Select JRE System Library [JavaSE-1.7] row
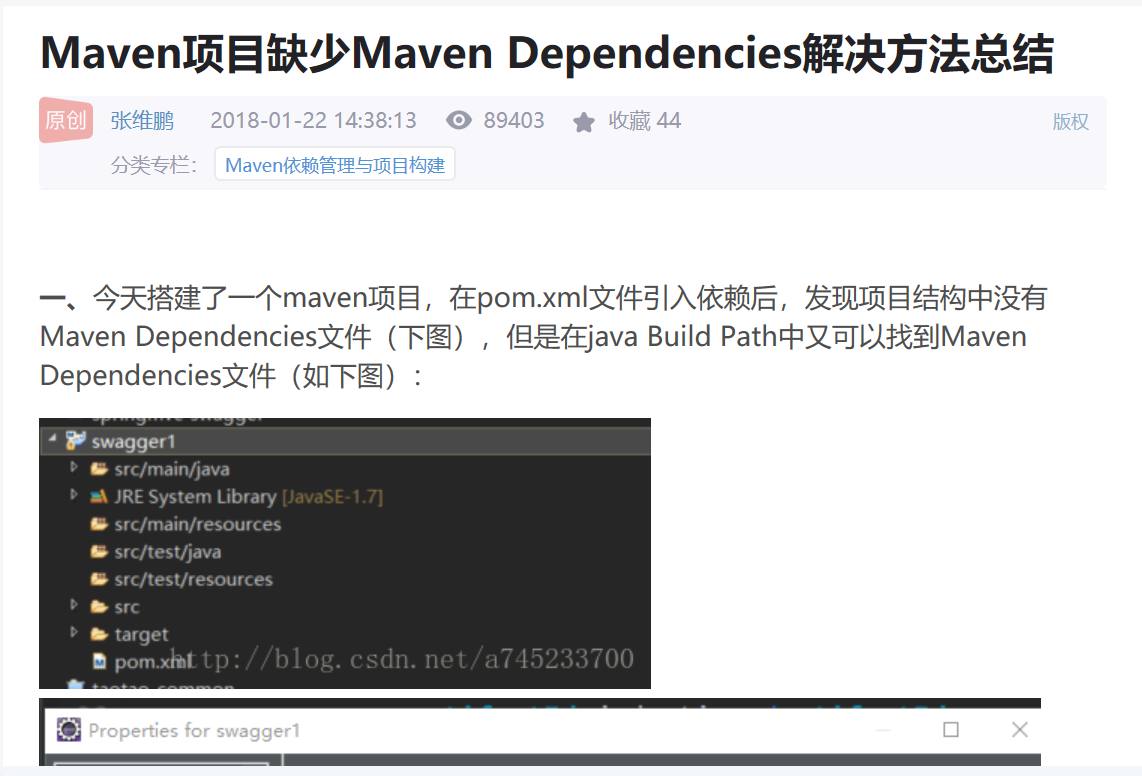This screenshot has width=1142, height=776. pos(248,497)
